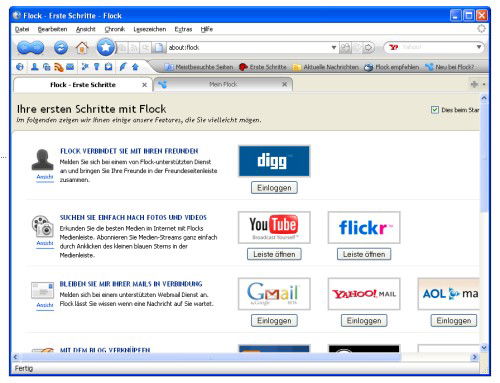Go back with the blue back arrow
500x383 pixels.
pos(24,48)
